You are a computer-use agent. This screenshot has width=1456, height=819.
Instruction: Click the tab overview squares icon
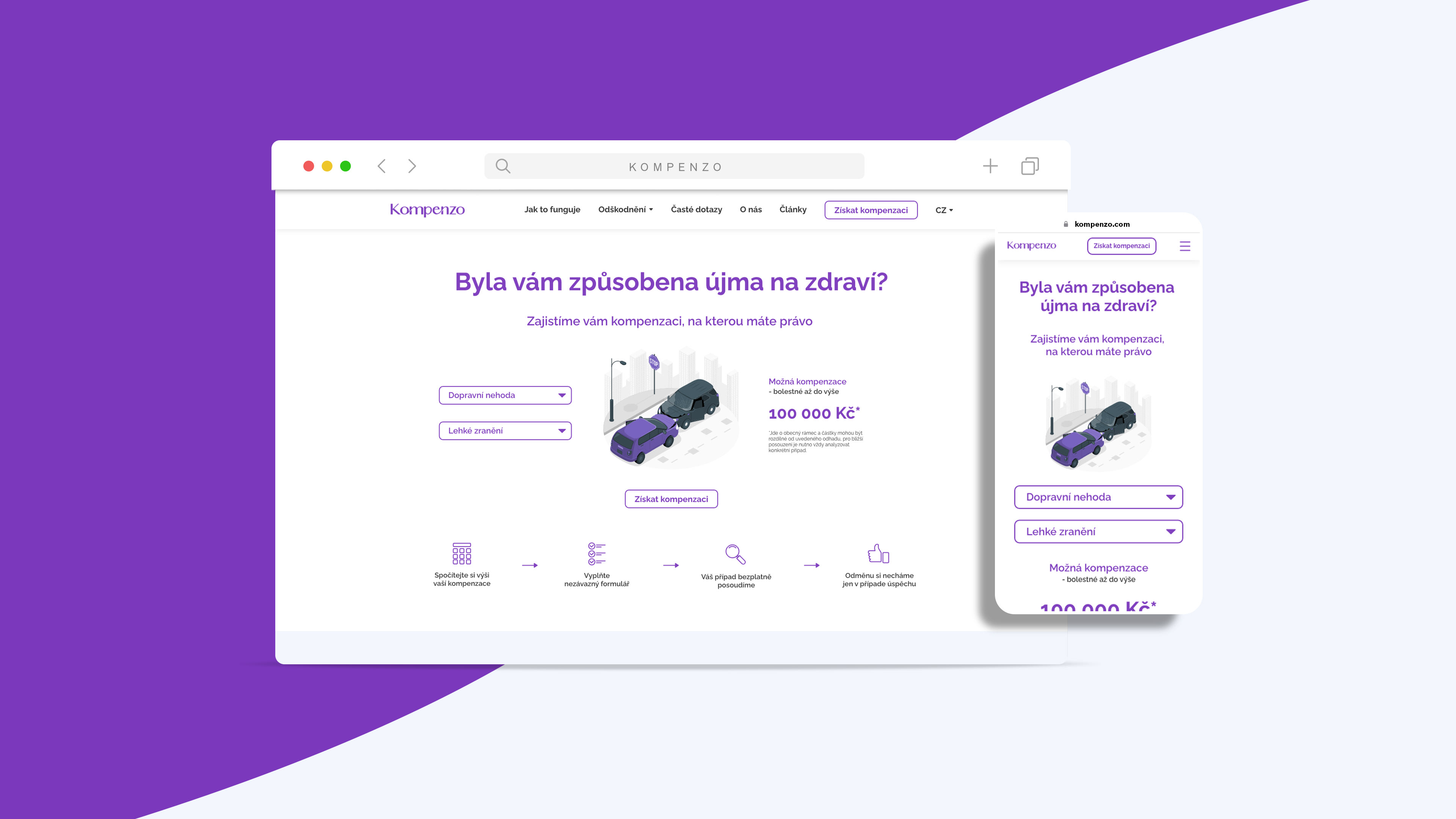(x=1030, y=166)
